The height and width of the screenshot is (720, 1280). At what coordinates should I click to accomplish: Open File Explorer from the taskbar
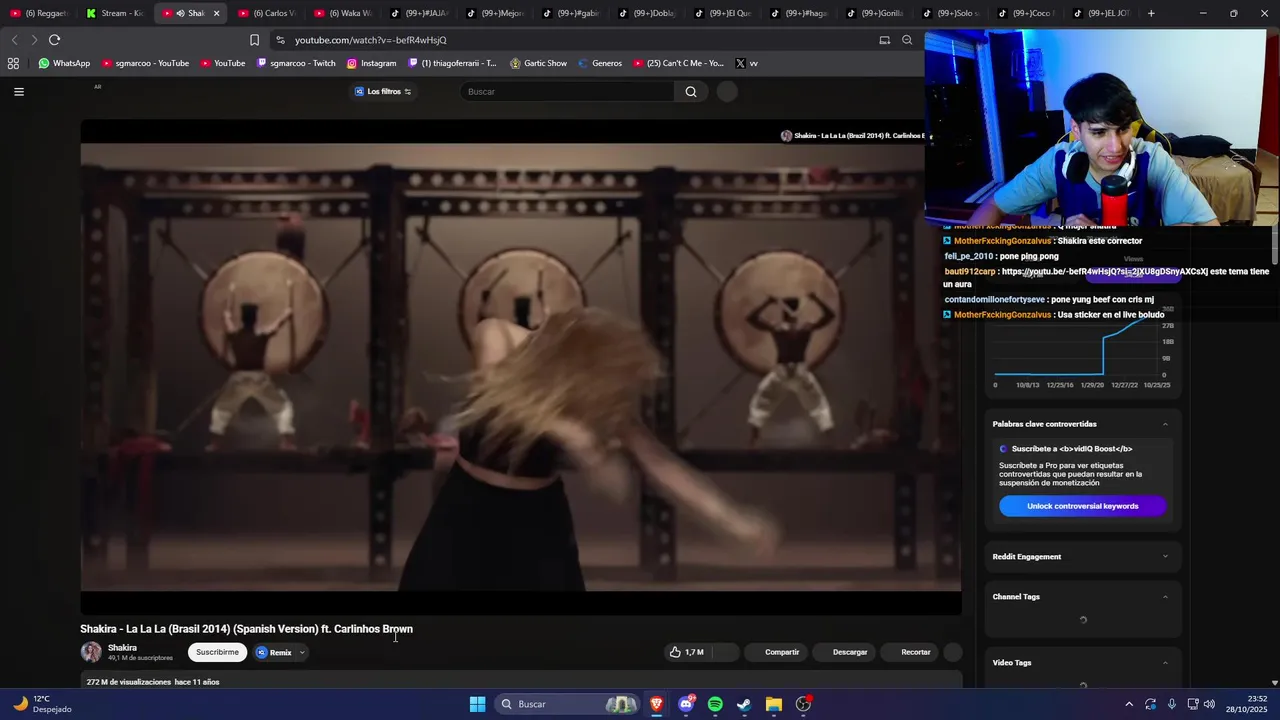point(774,704)
